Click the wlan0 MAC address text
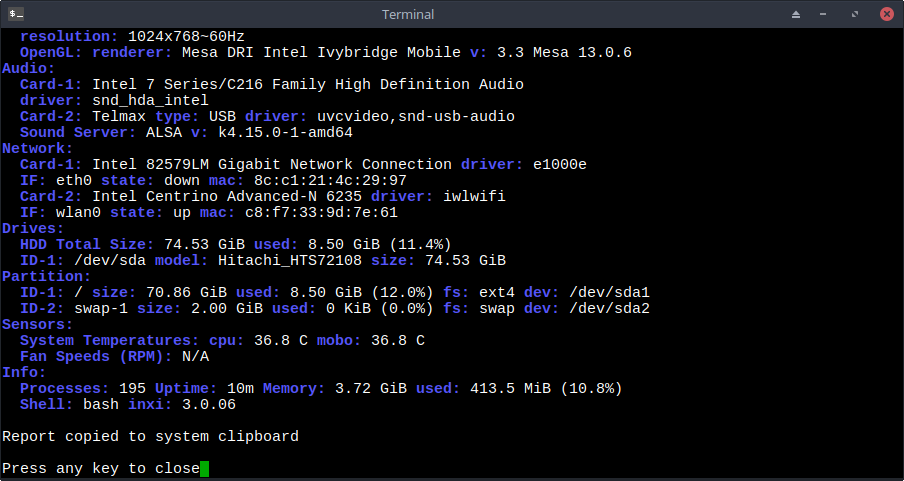Image resolution: width=904 pixels, height=481 pixels. coord(321,212)
